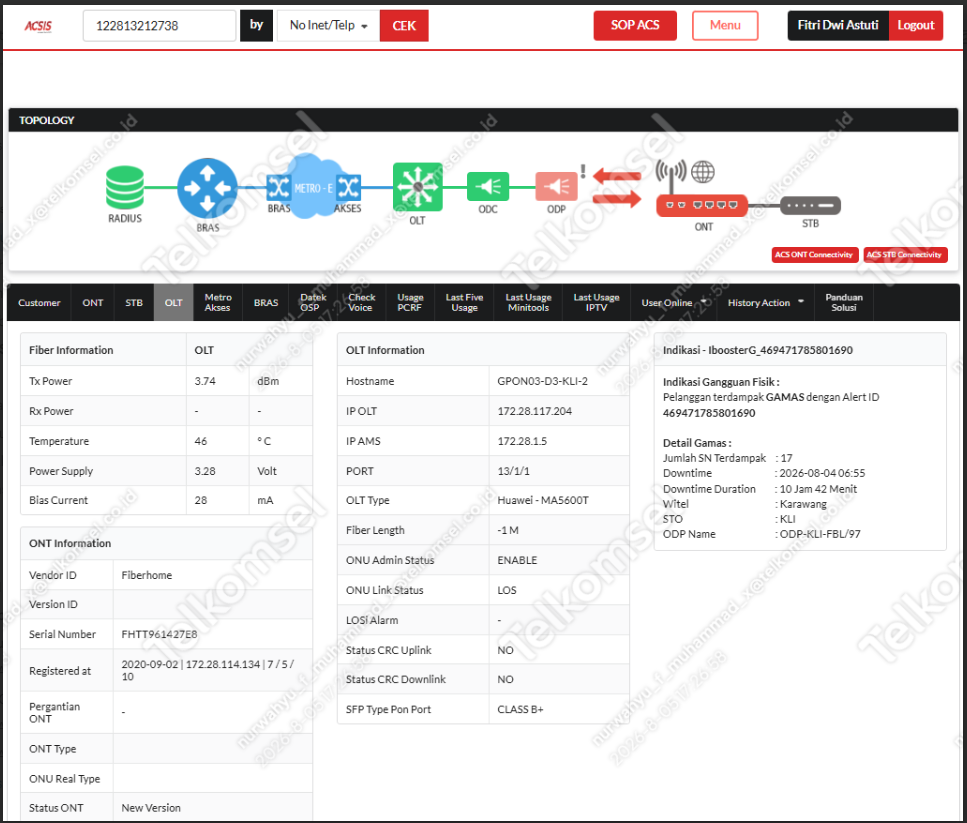This screenshot has height=823, width=967.
Task: Click the CEK button
Action: coord(404,26)
